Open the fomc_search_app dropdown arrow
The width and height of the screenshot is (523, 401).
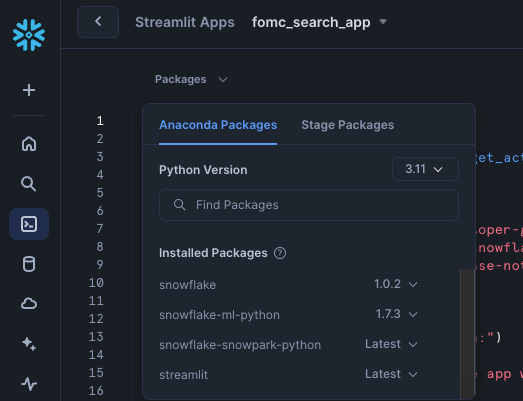point(383,22)
